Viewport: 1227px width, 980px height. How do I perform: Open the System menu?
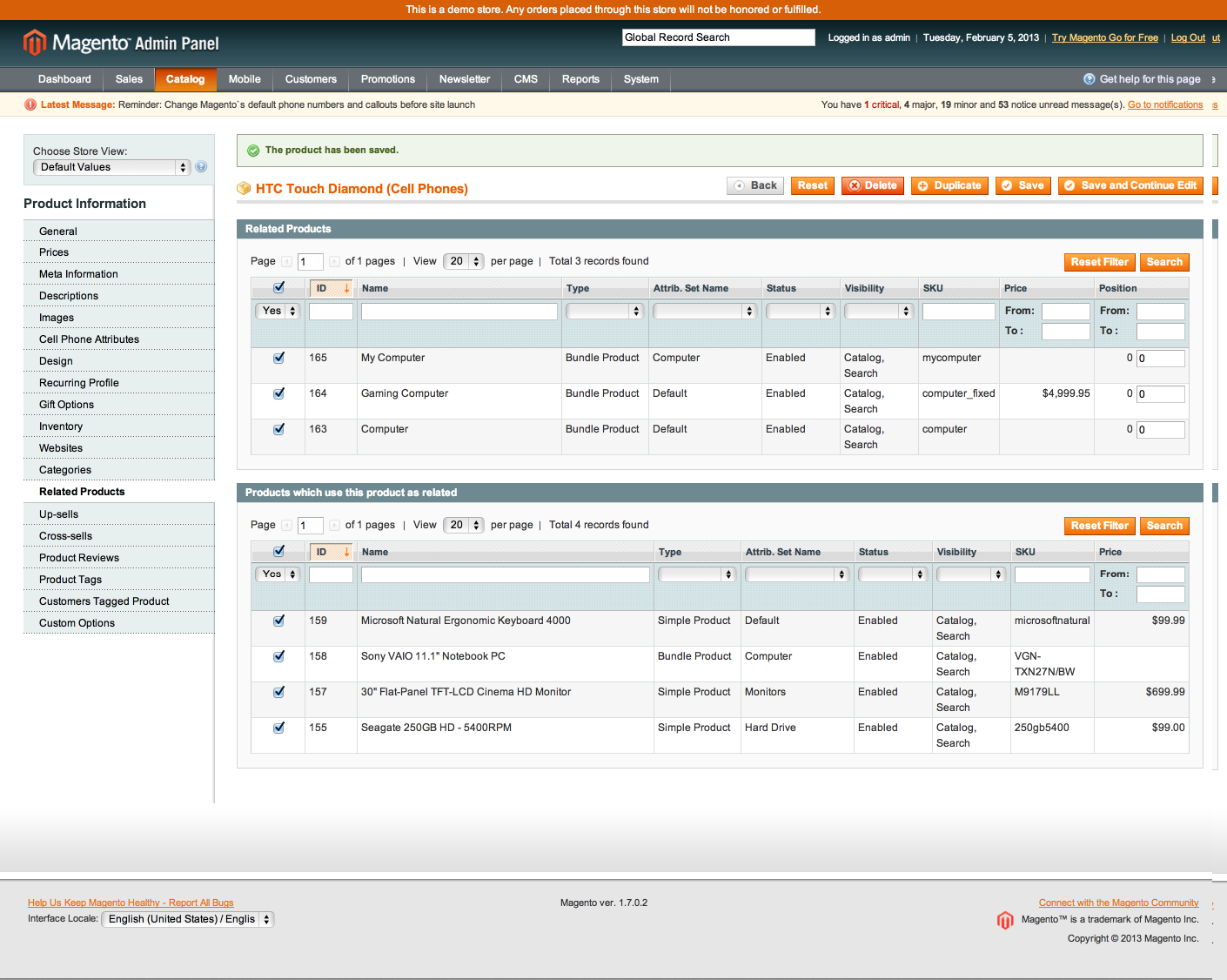(641, 79)
